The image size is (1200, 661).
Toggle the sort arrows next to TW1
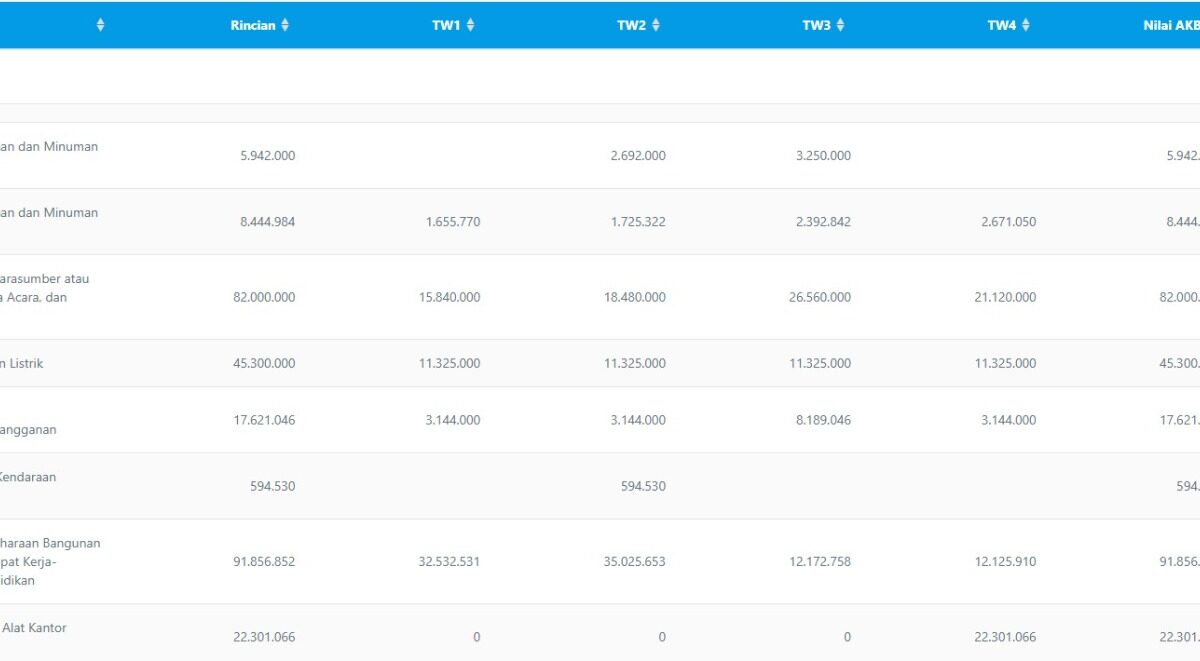pyautogui.click(x=470, y=25)
